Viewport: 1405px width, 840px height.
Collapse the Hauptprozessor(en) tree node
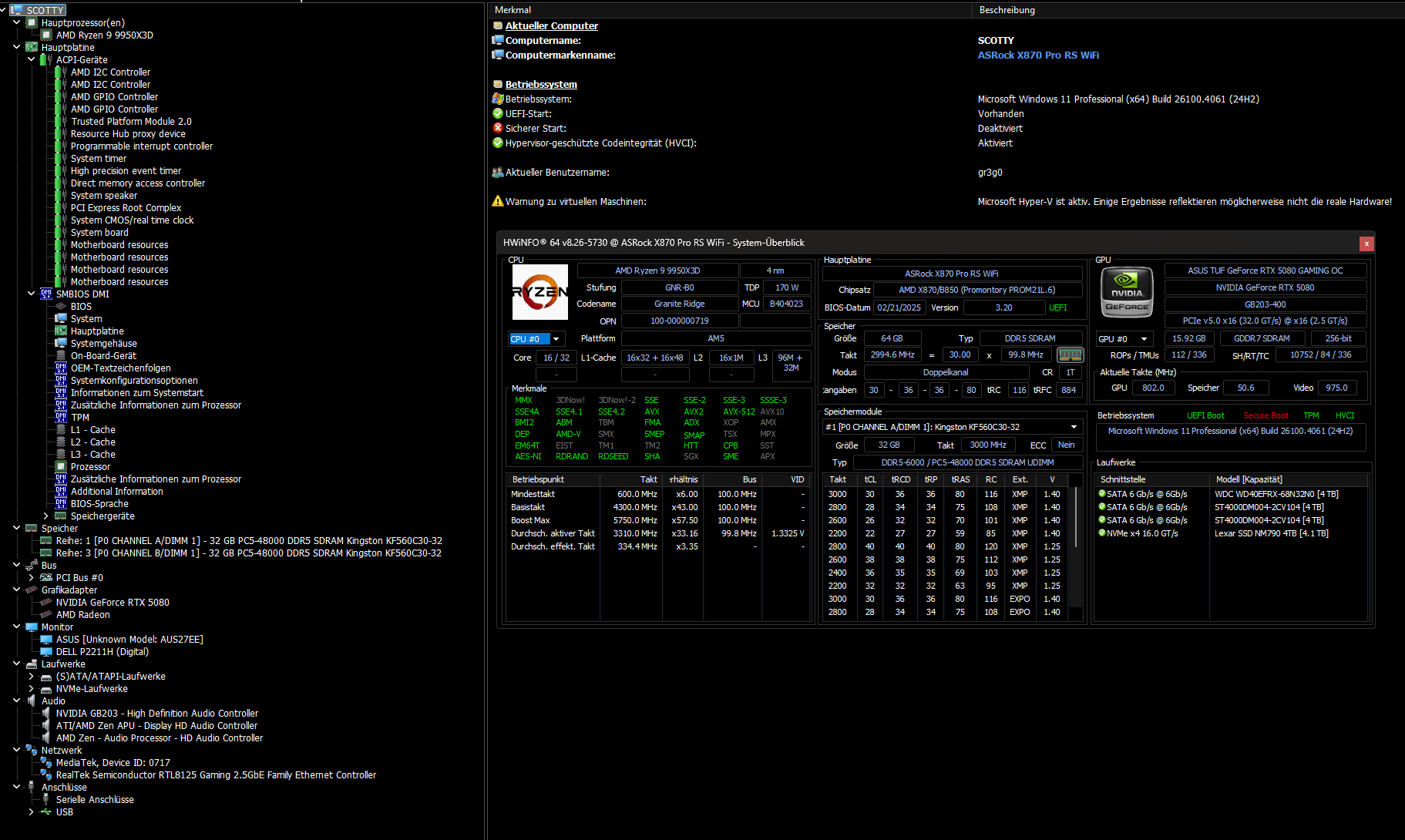click(x=17, y=22)
